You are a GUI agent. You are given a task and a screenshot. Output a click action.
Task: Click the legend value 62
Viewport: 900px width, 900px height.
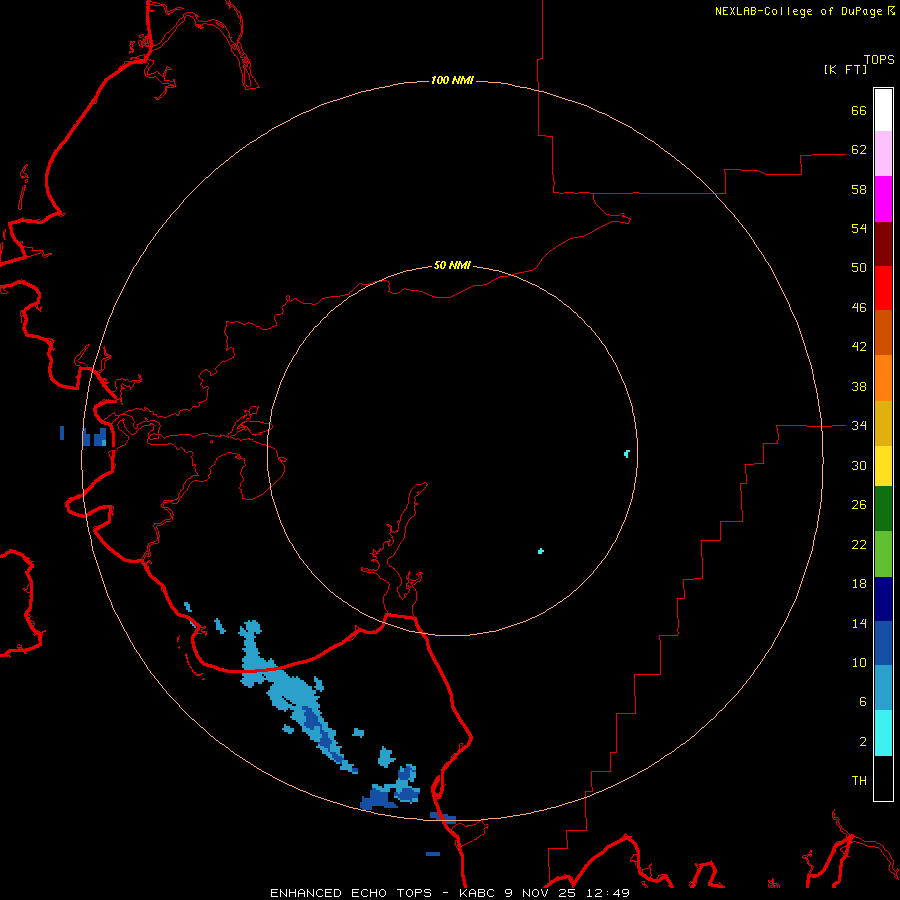tap(859, 150)
